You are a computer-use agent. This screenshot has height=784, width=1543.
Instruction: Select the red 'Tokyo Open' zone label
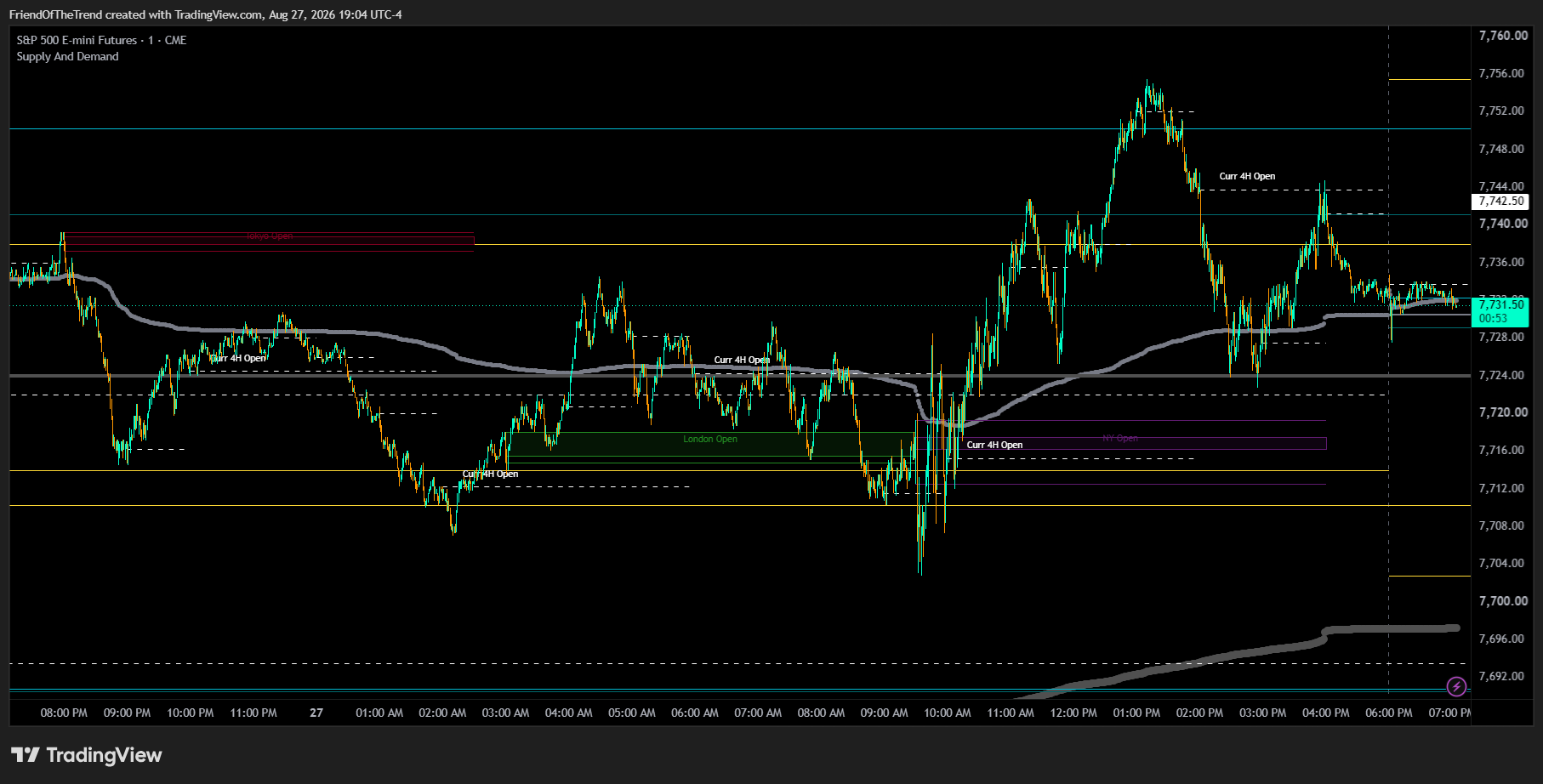pyautogui.click(x=270, y=236)
